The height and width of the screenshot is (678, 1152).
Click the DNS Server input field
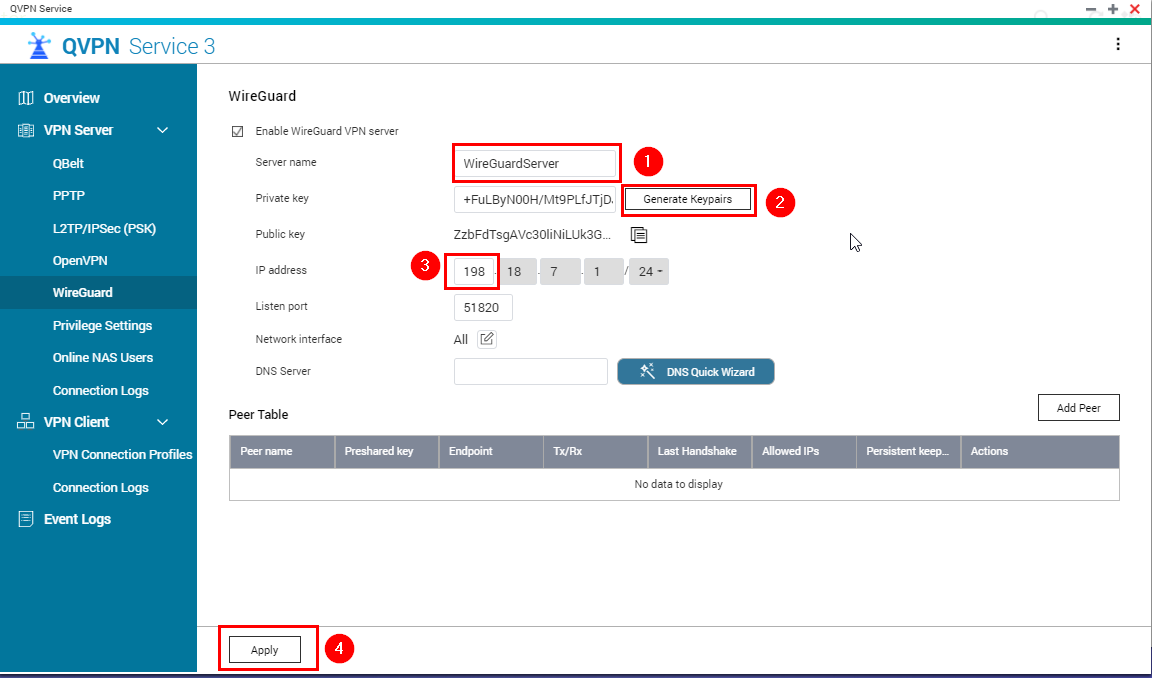click(x=530, y=371)
